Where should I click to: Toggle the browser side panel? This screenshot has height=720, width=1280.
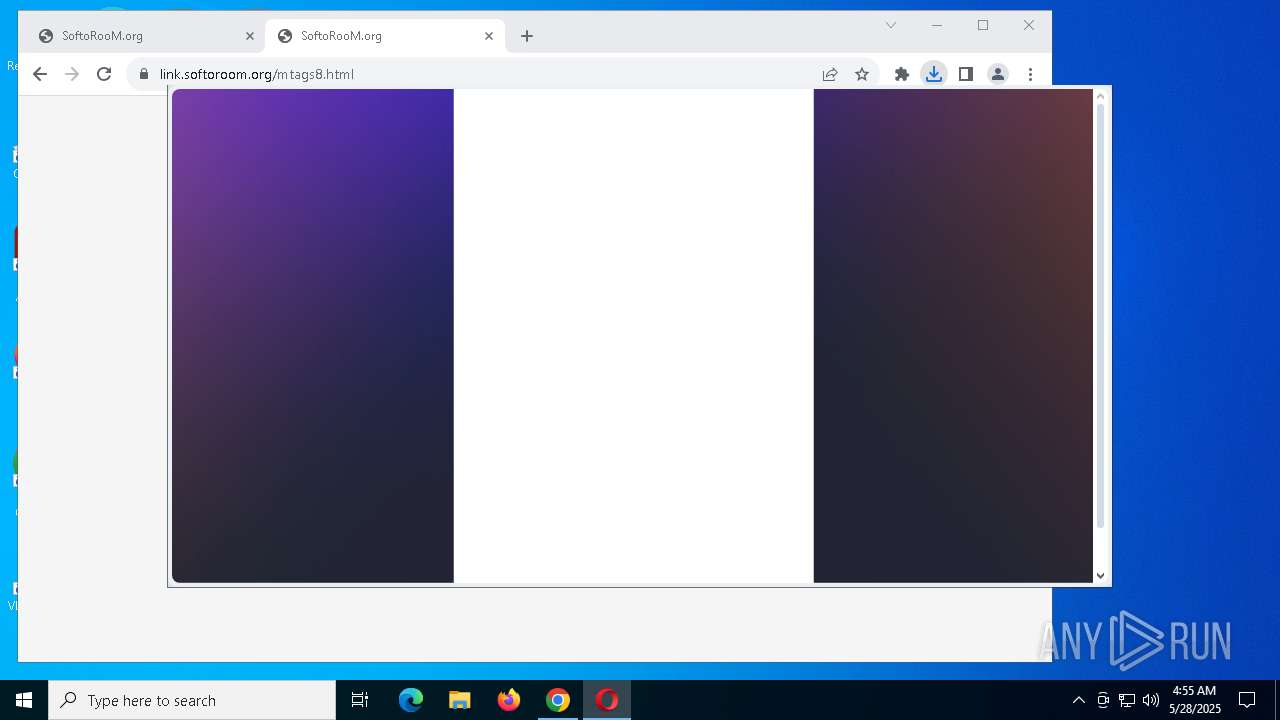click(966, 74)
